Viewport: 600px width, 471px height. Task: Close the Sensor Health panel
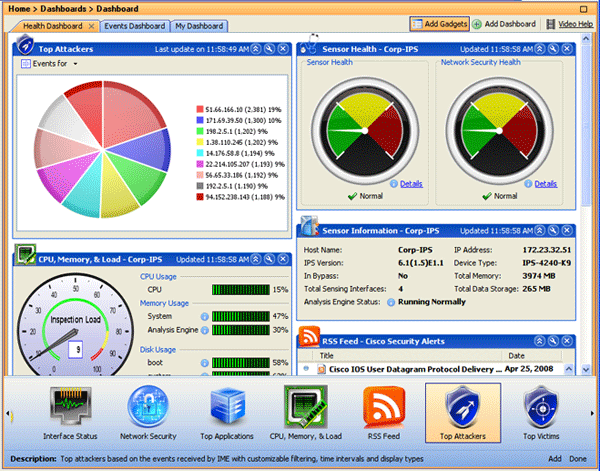567,49
